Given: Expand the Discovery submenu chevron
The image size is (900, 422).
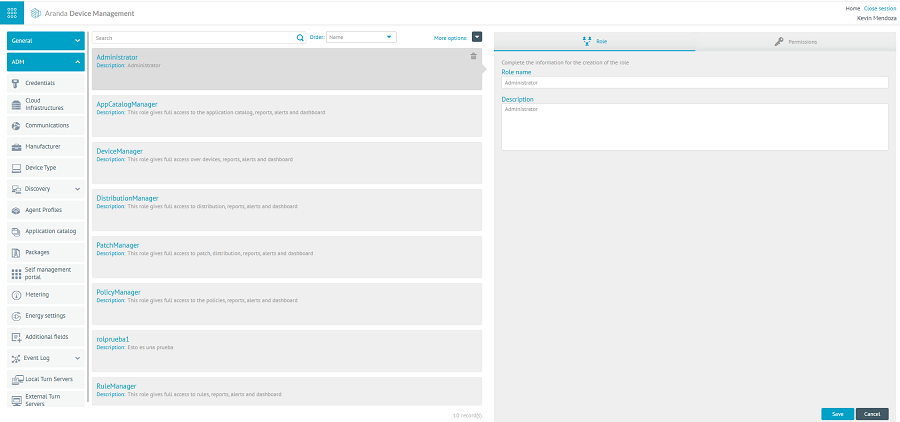Looking at the screenshot, I should 77,189.
